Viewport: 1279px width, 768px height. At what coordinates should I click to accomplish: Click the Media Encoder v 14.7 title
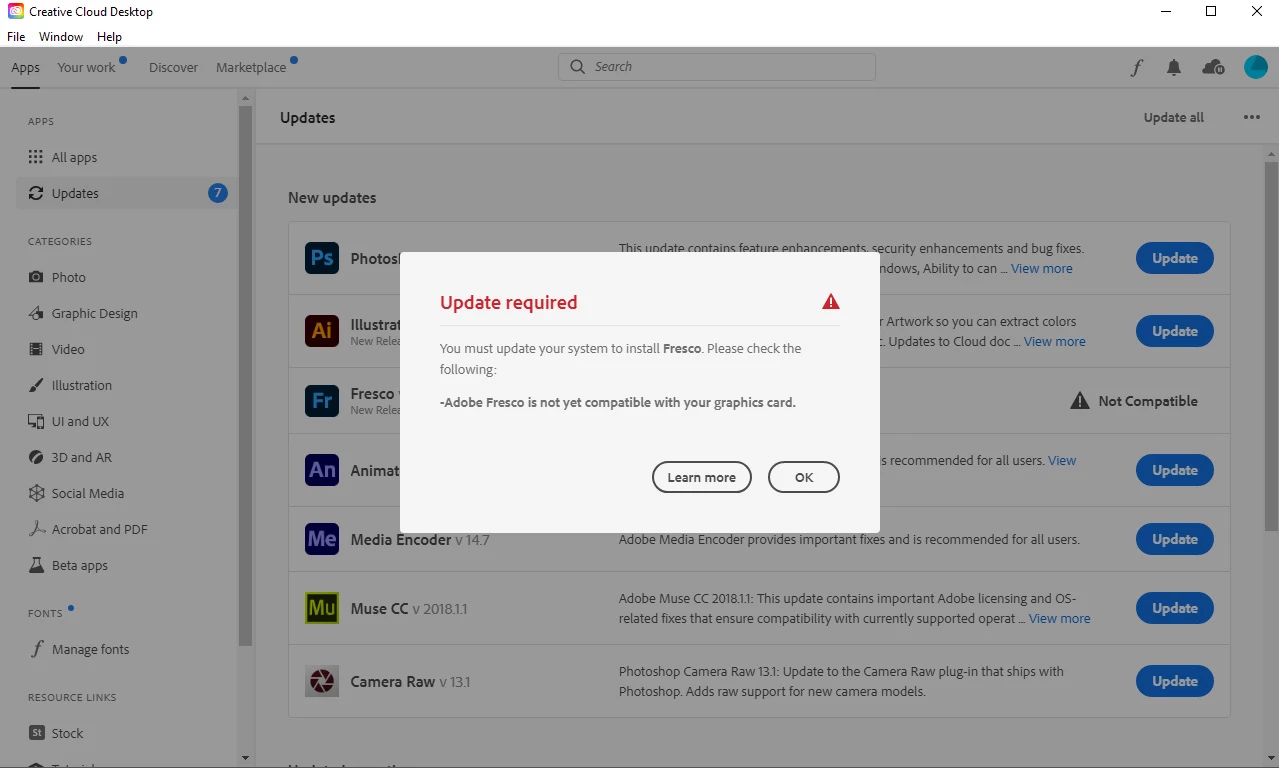(420, 539)
